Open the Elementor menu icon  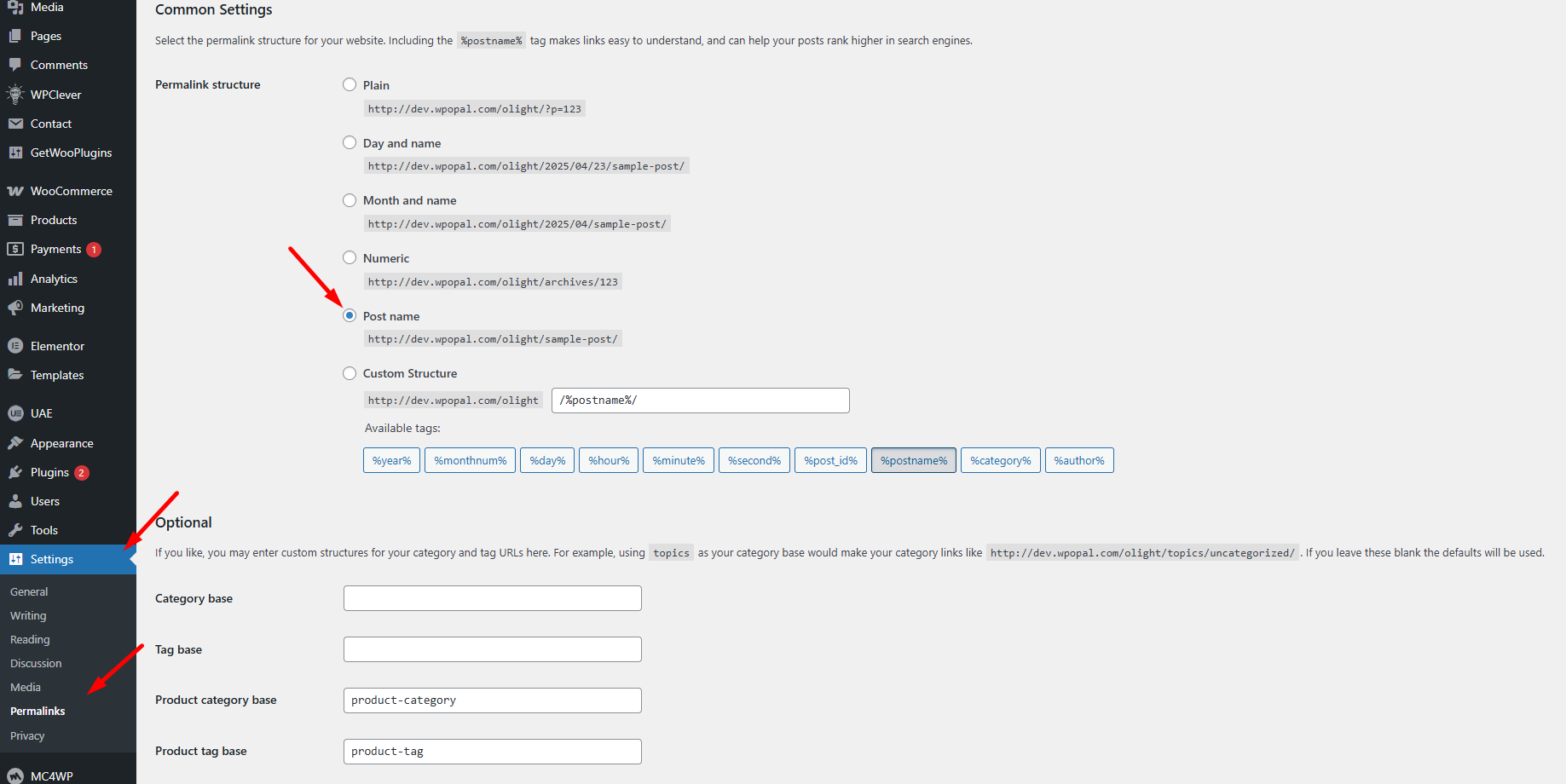[x=15, y=346]
